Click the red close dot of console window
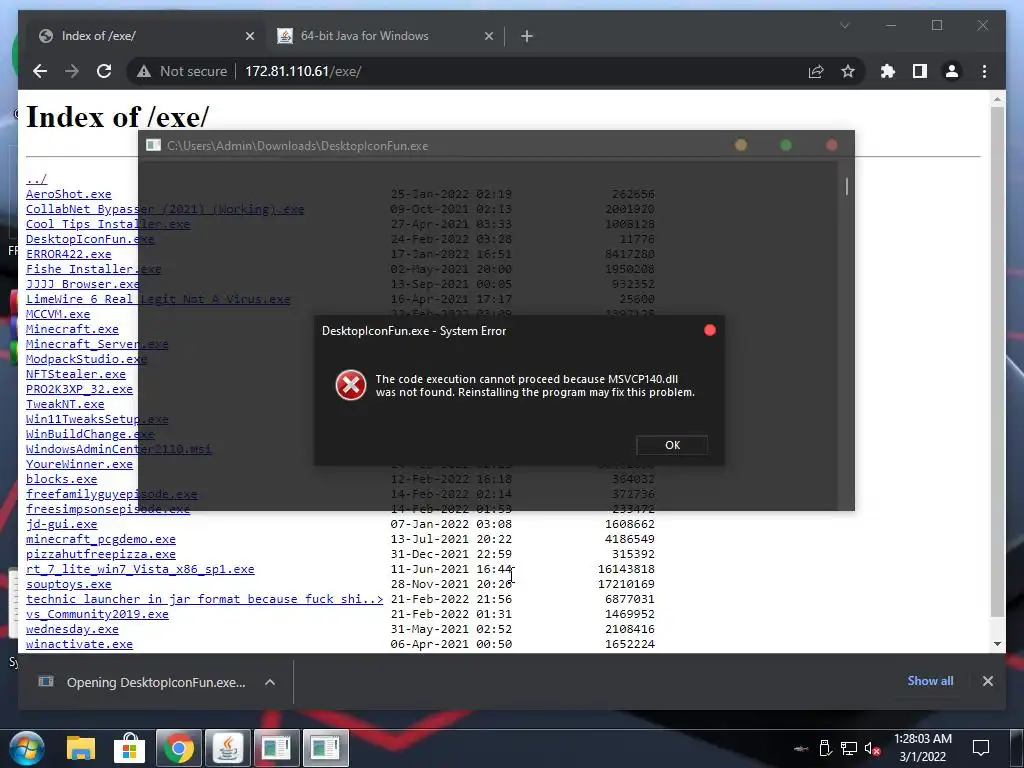Viewport: 1024px width, 768px height. (831, 145)
